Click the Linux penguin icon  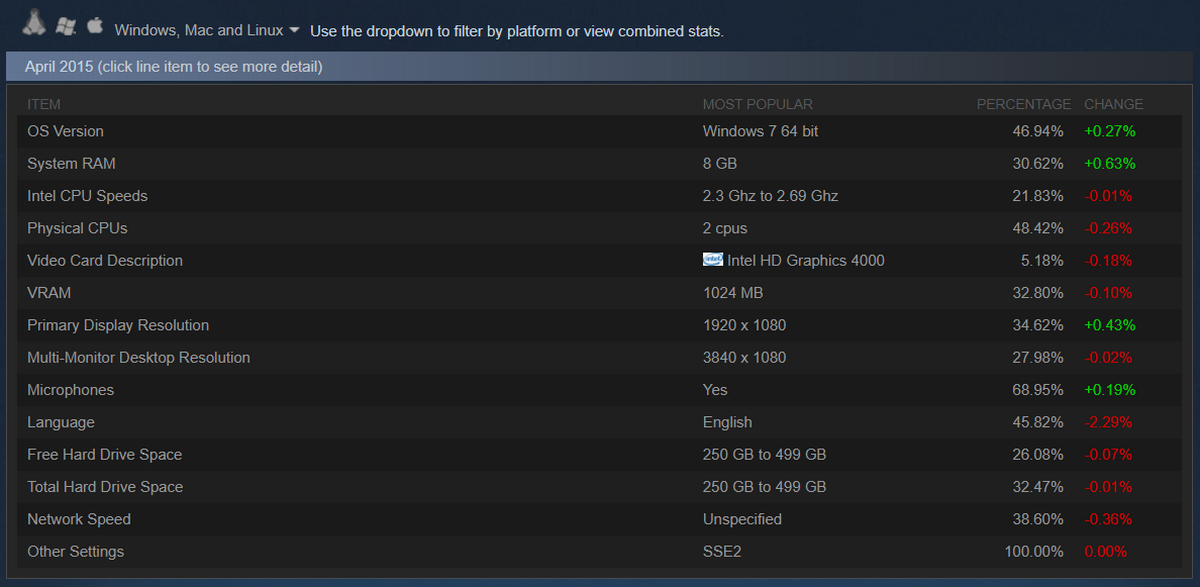coord(33,22)
